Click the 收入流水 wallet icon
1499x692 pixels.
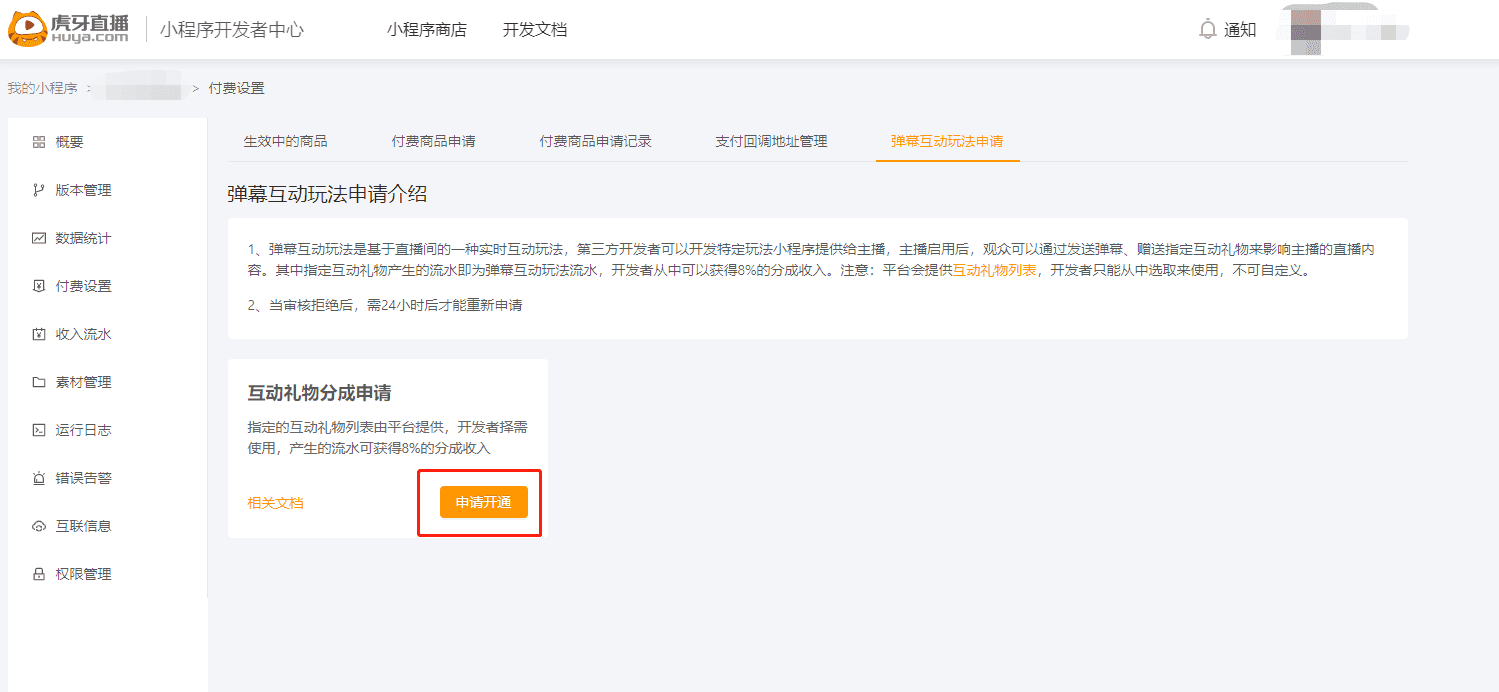click(x=39, y=335)
